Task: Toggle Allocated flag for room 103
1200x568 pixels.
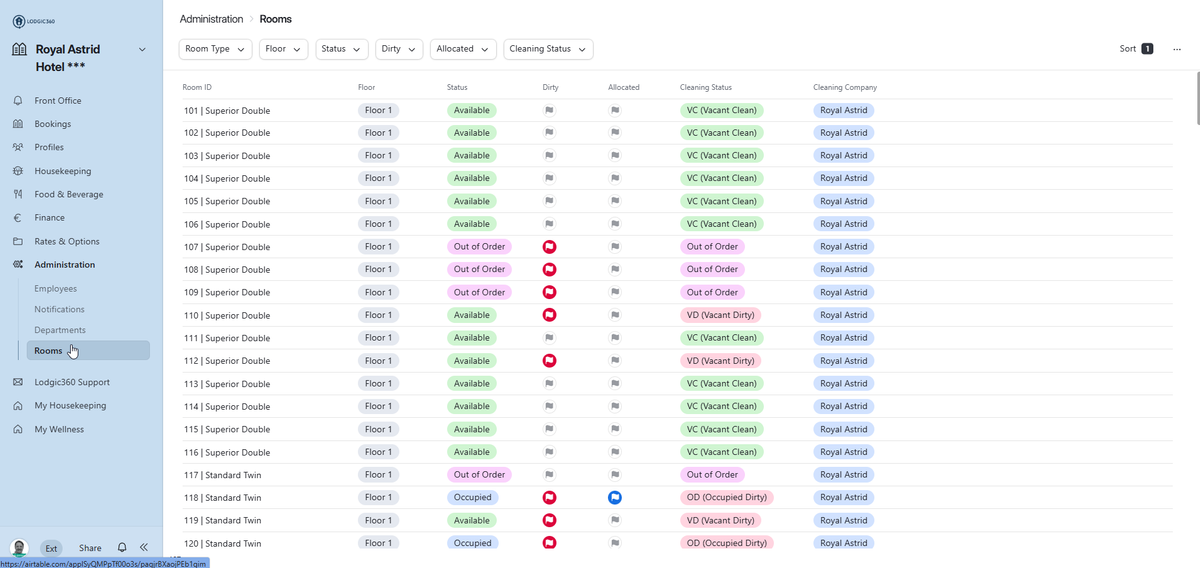Action: (x=615, y=156)
